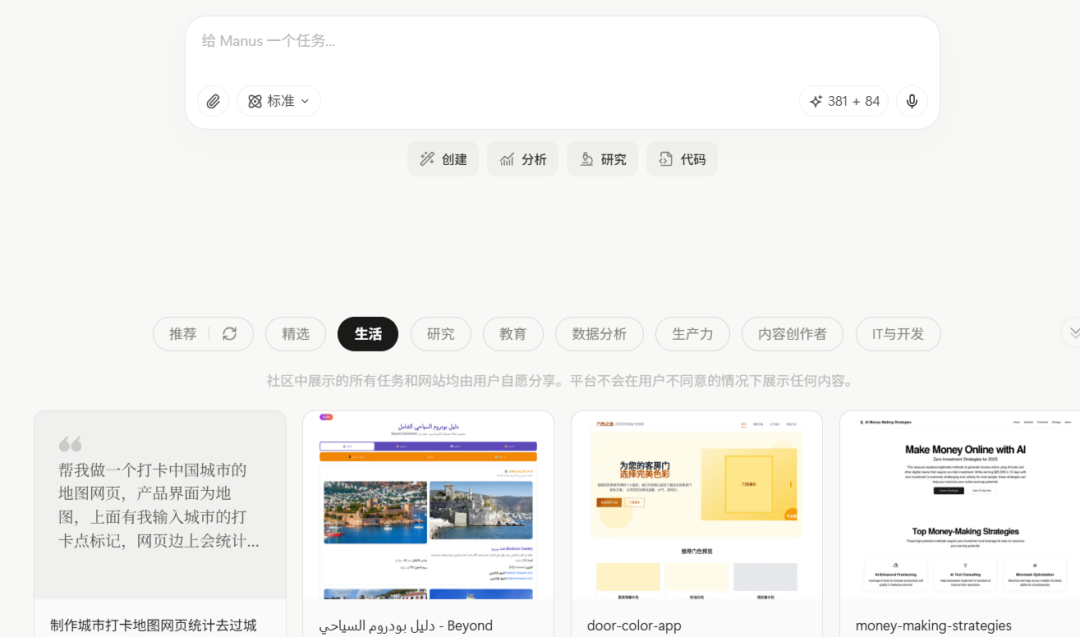1080x637 pixels.
Task: Open the 标准 mode dropdown
Action: pyautogui.click(x=278, y=101)
